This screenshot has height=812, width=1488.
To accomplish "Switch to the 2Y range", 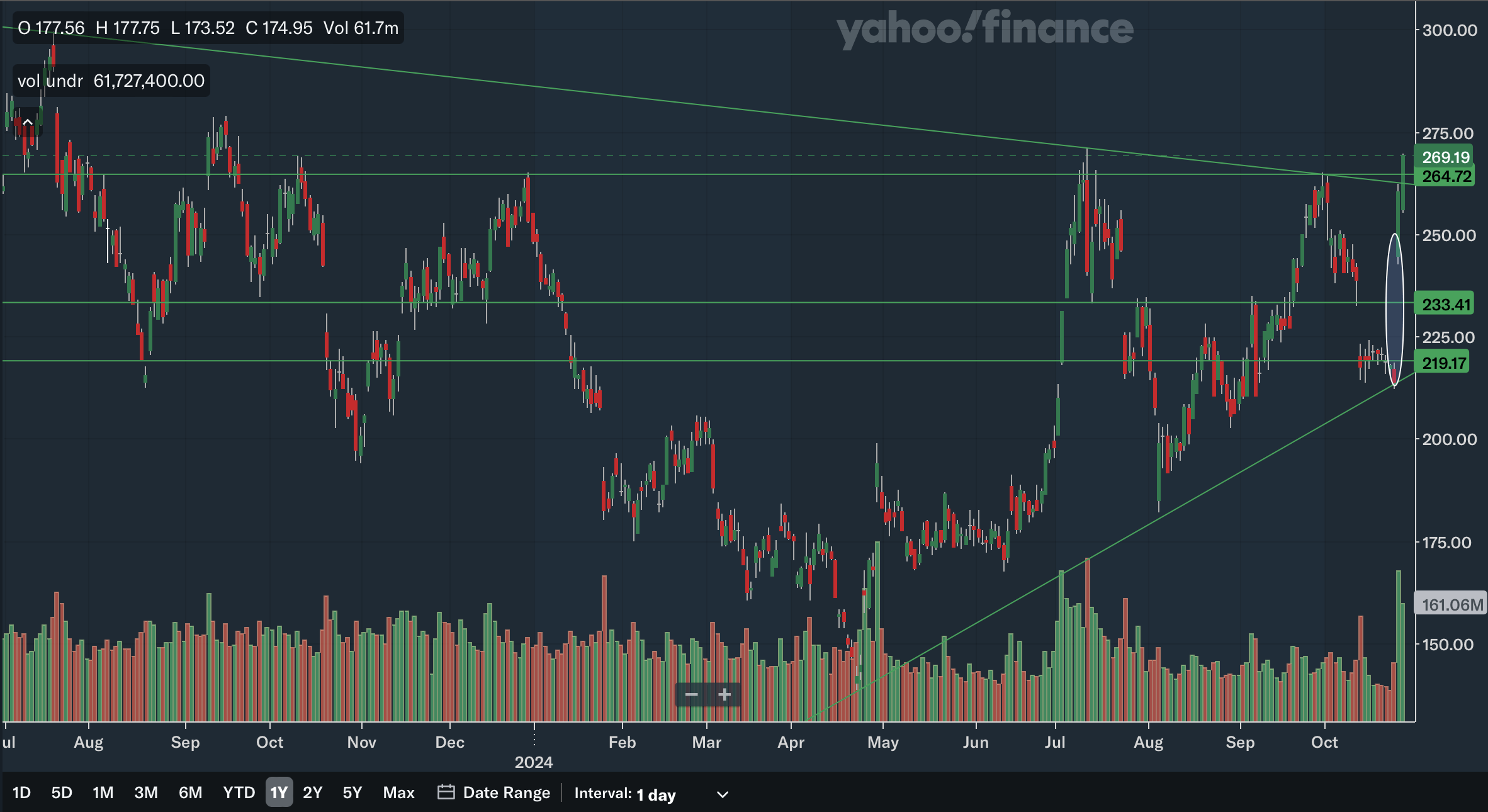I will tap(312, 792).
